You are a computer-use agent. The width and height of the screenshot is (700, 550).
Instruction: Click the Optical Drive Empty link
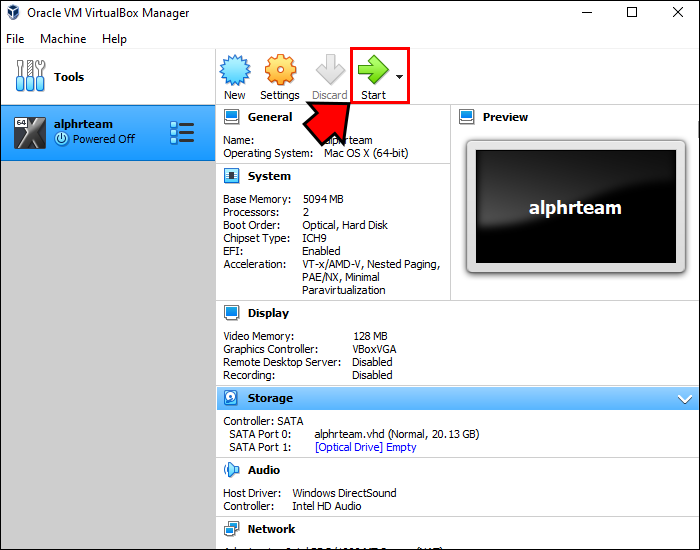(x=365, y=447)
